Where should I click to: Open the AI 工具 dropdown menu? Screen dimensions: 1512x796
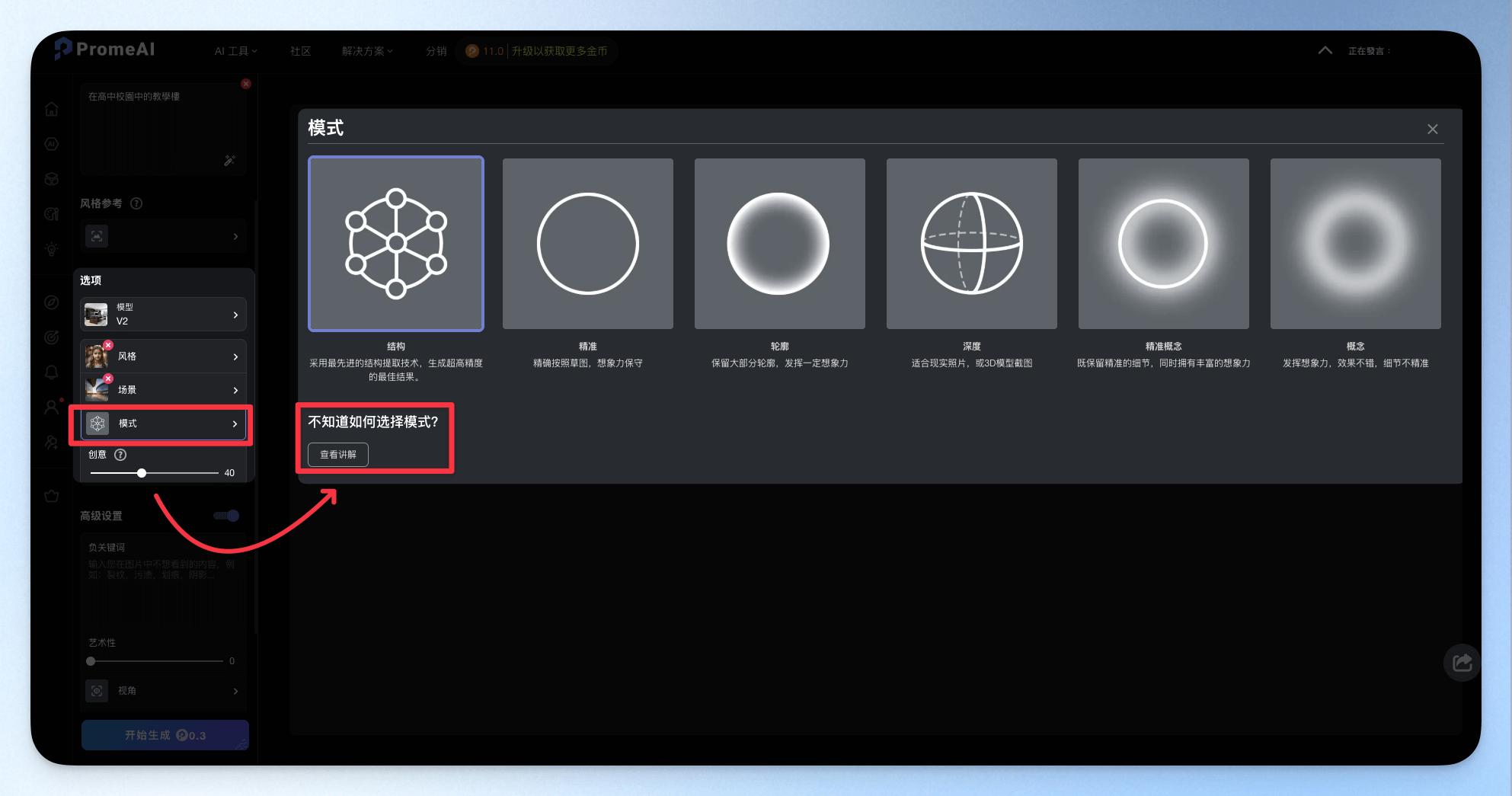235,51
